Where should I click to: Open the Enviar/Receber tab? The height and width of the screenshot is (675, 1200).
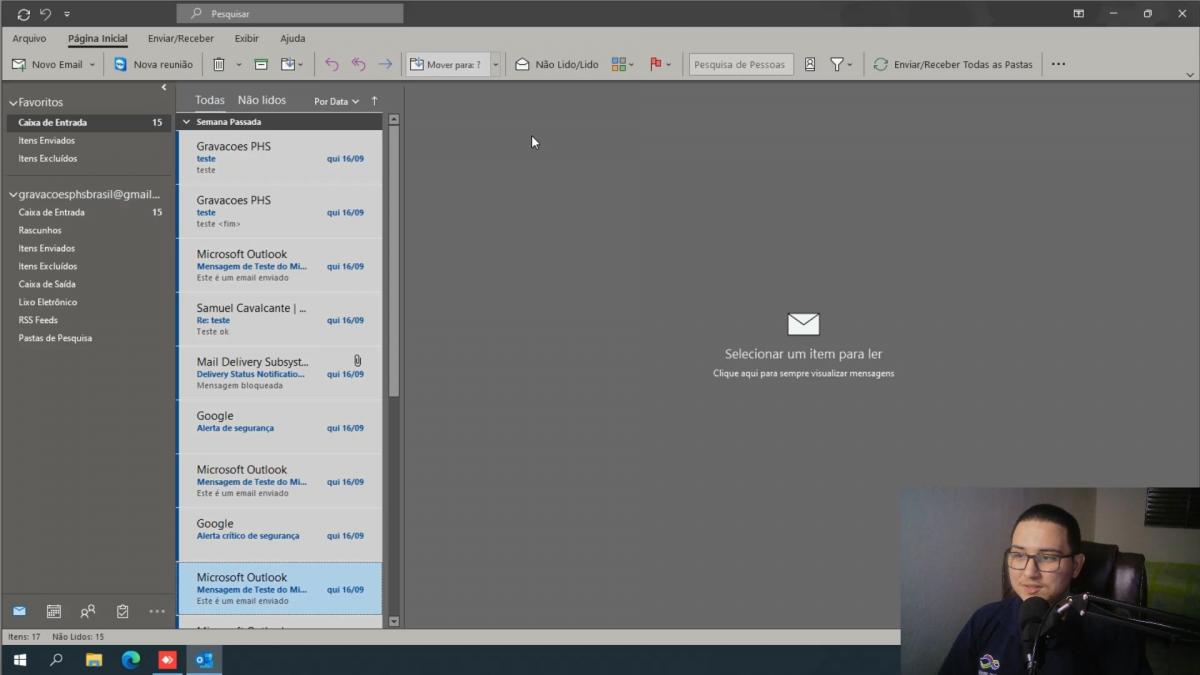[x=181, y=38]
